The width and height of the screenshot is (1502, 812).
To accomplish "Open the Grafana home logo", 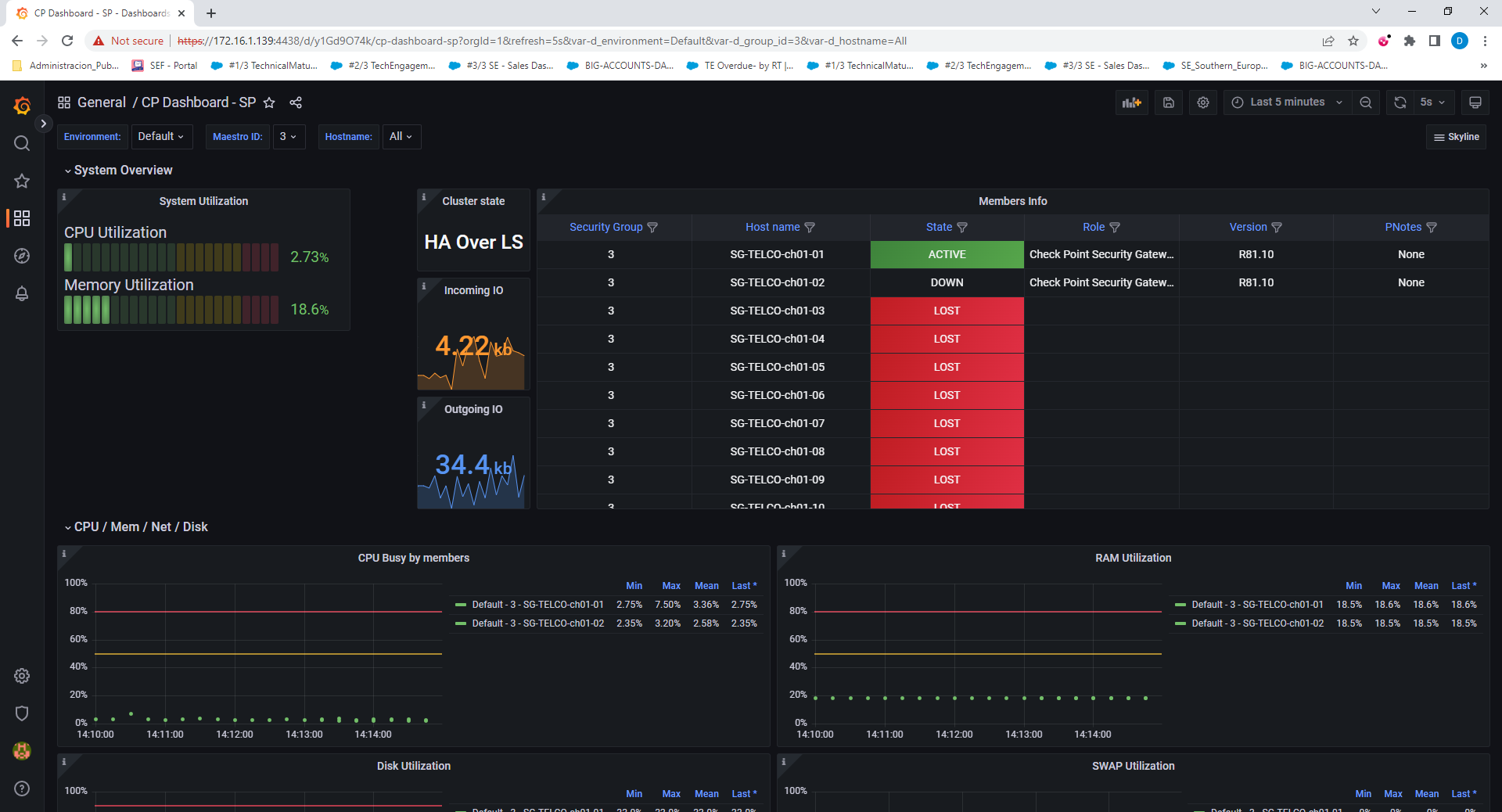I will [22, 106].
